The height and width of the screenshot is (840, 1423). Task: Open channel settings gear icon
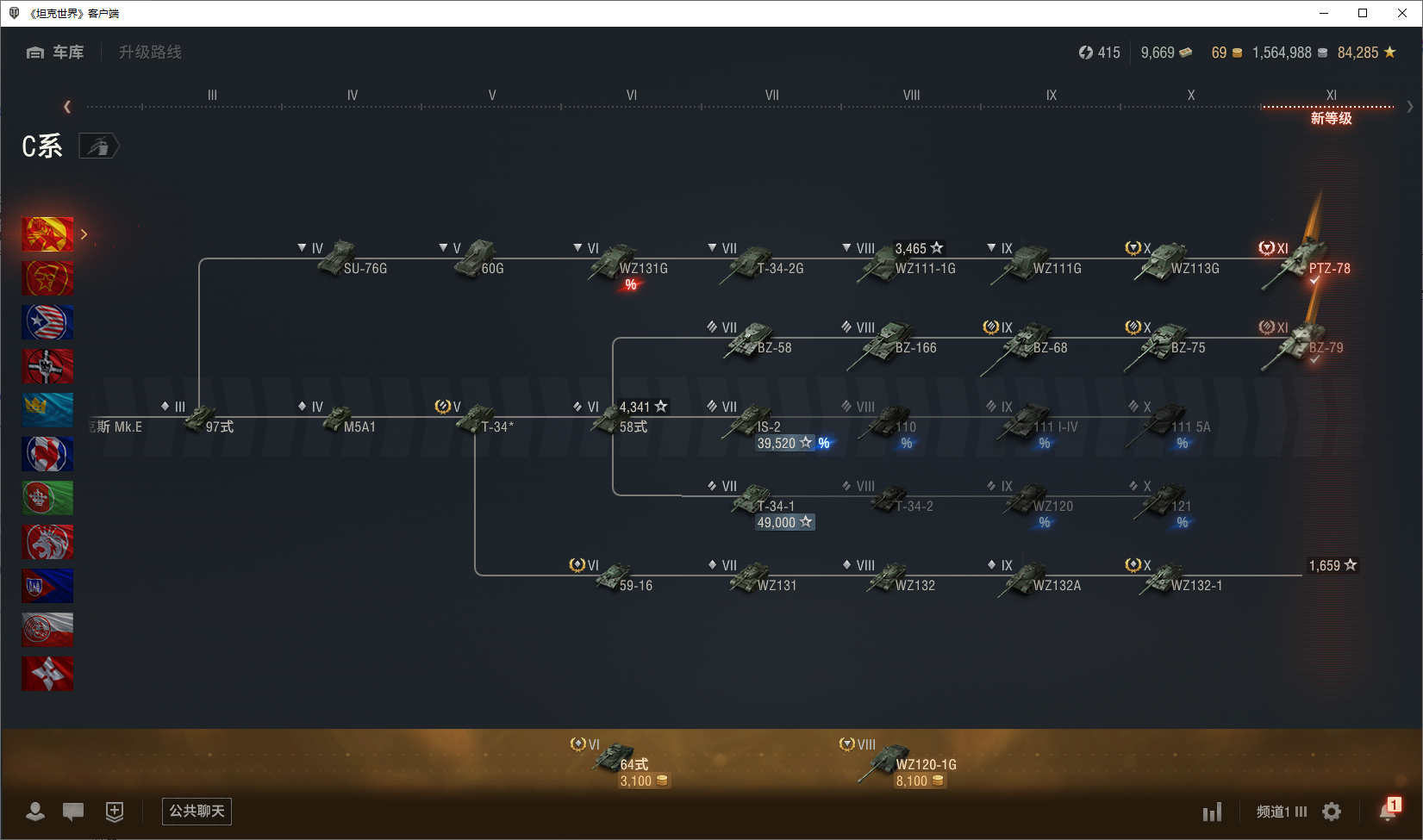(x=1332, y=812)
